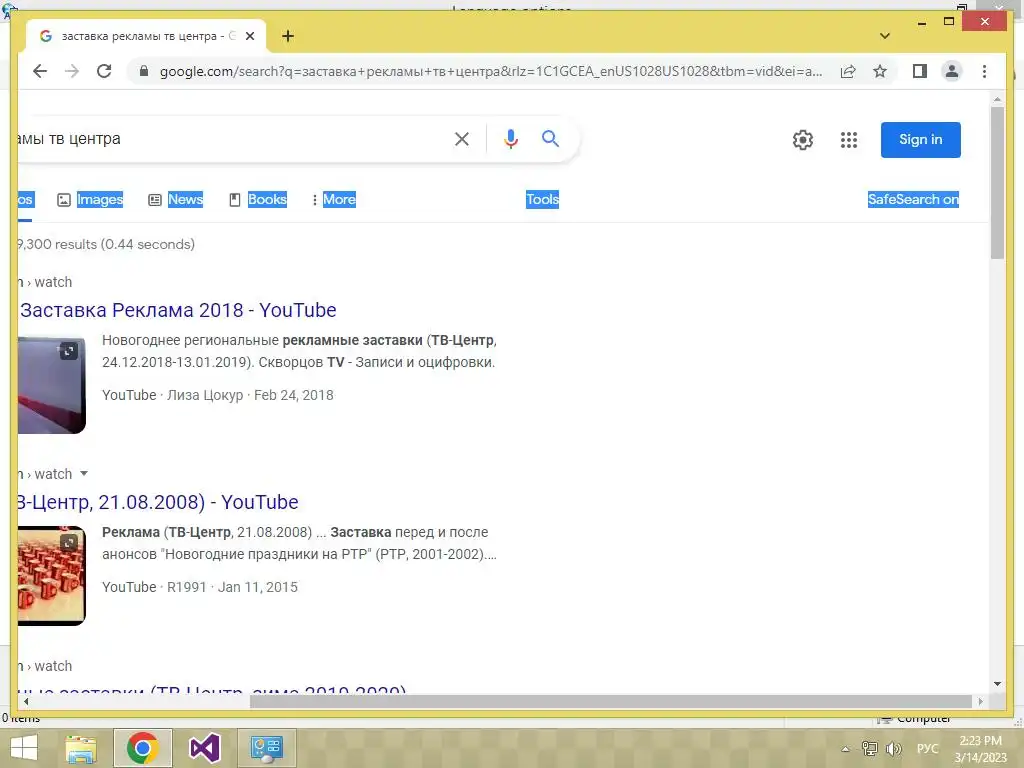
Task: Expand preview icon on the first video thumbnail
Action: [69, 351]
